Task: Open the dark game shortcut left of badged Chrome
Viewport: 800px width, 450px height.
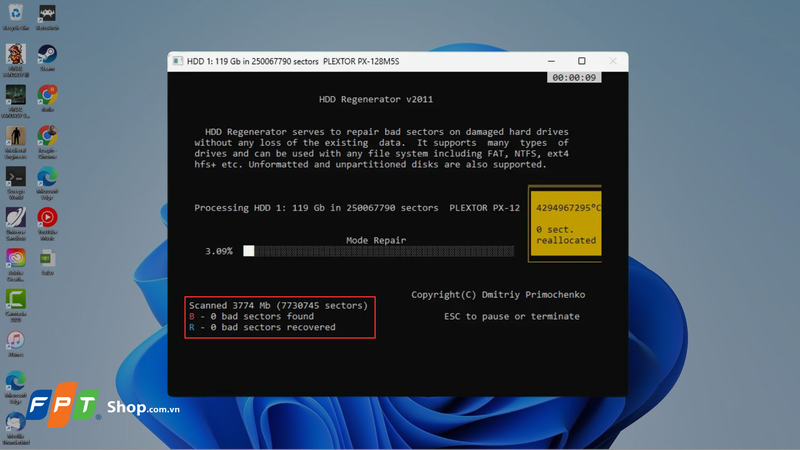Action: click(x=16, y=101)
